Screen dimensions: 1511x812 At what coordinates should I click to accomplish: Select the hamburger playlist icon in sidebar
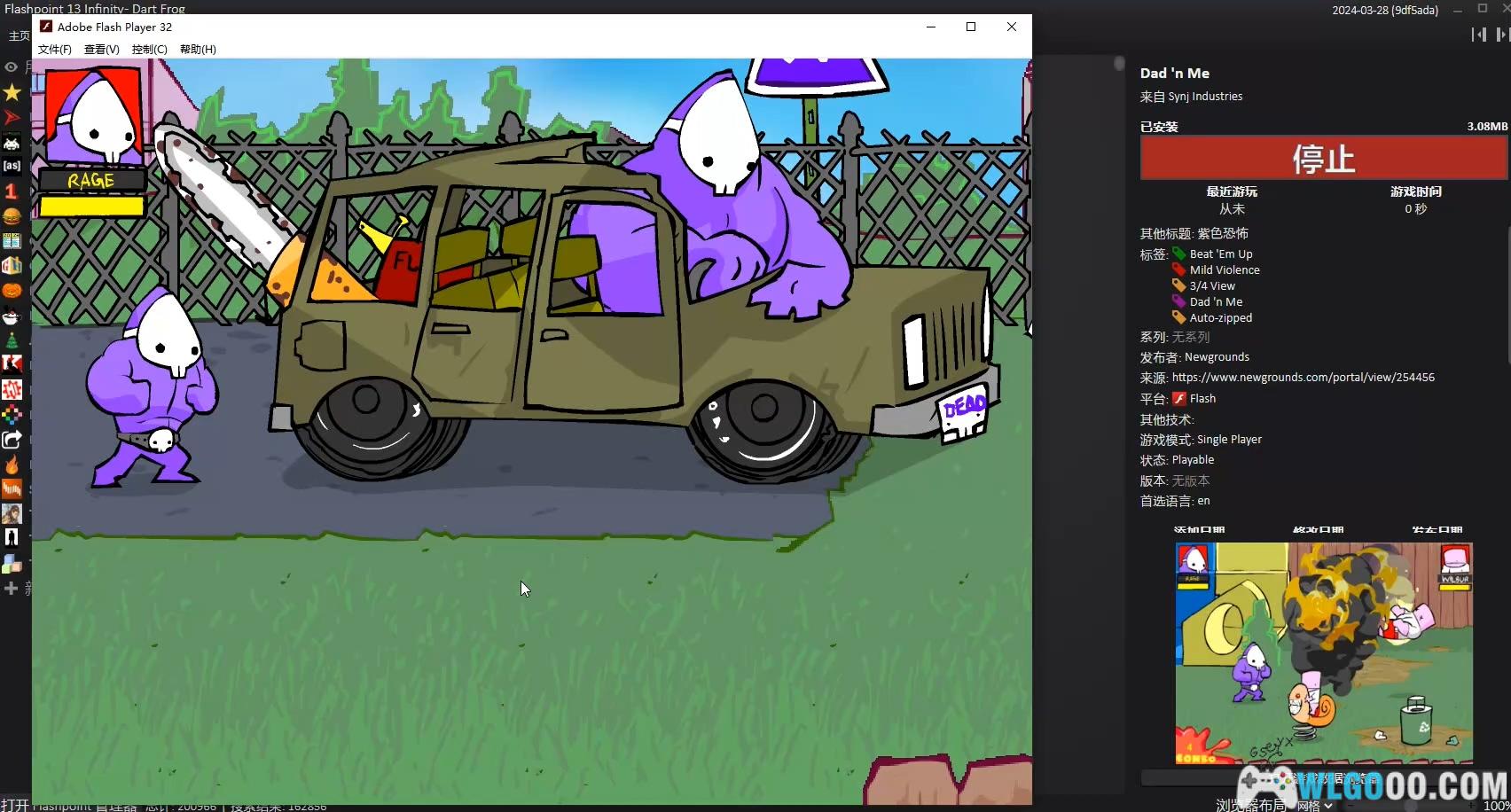point(12,216)
